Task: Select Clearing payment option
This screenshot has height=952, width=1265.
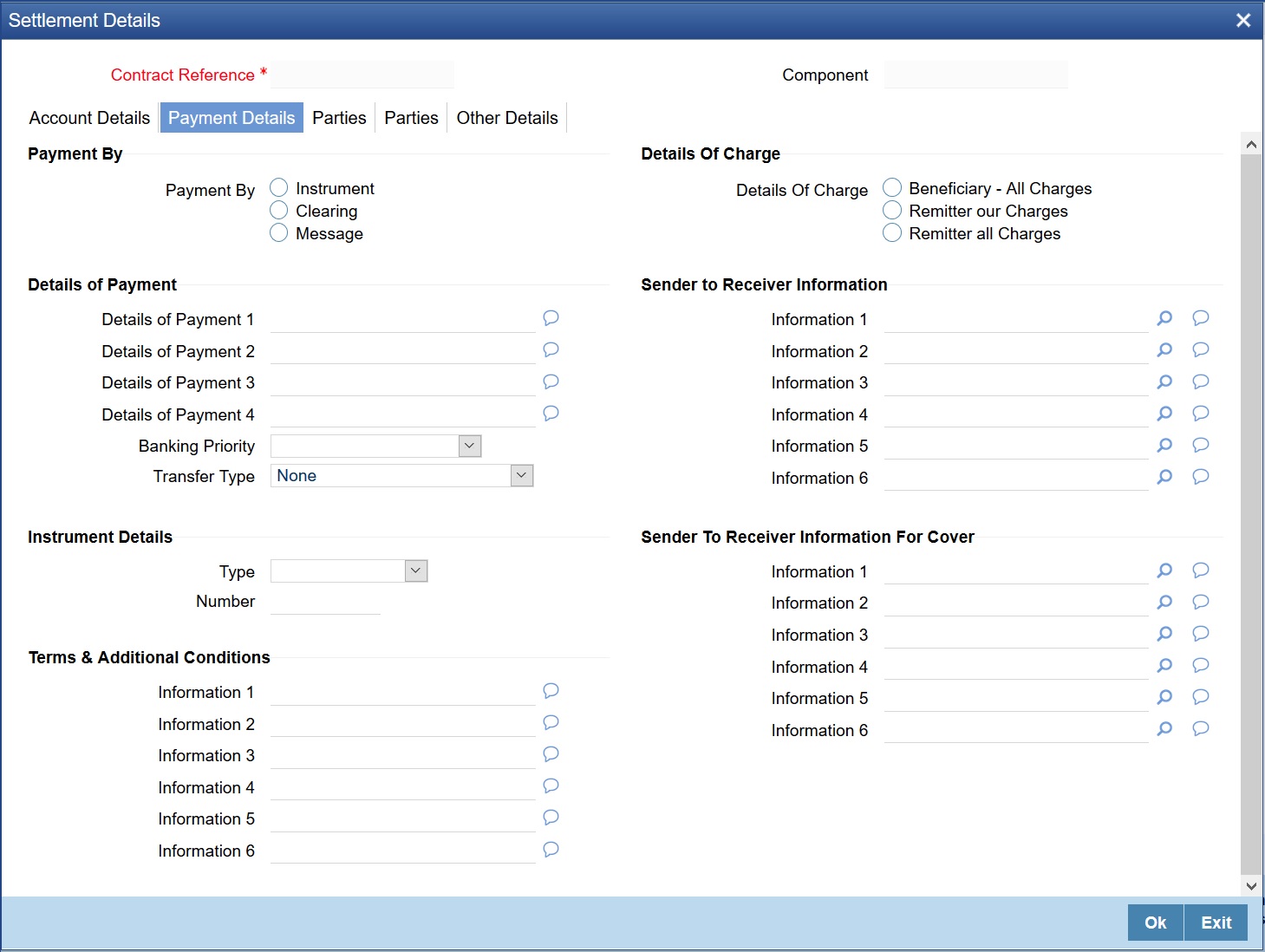Action: [x=278, y=210]
